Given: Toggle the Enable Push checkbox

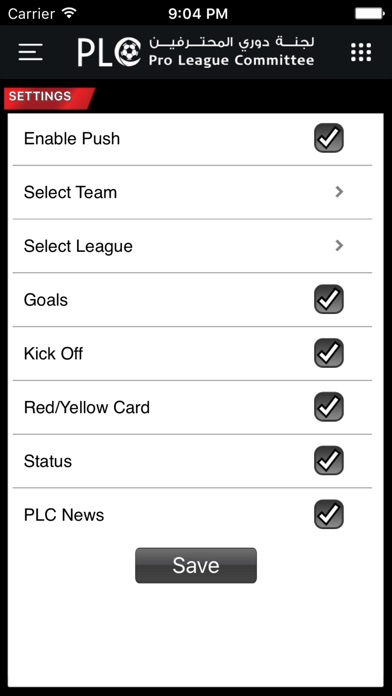Looking at the screenshot, I should point(329,138).
